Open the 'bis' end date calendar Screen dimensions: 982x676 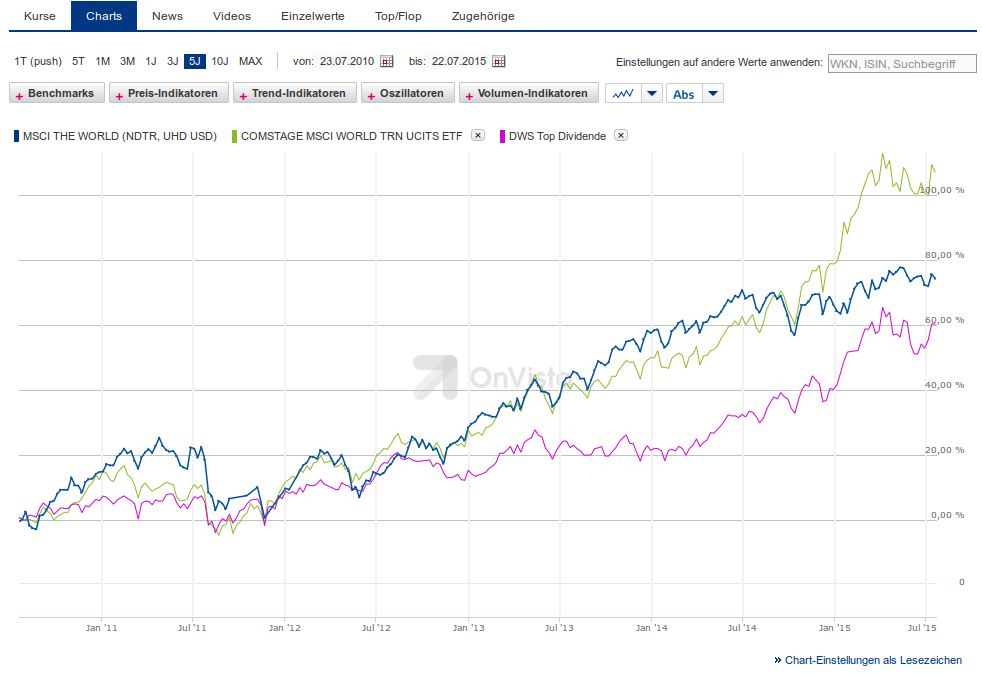click(499, 62)
